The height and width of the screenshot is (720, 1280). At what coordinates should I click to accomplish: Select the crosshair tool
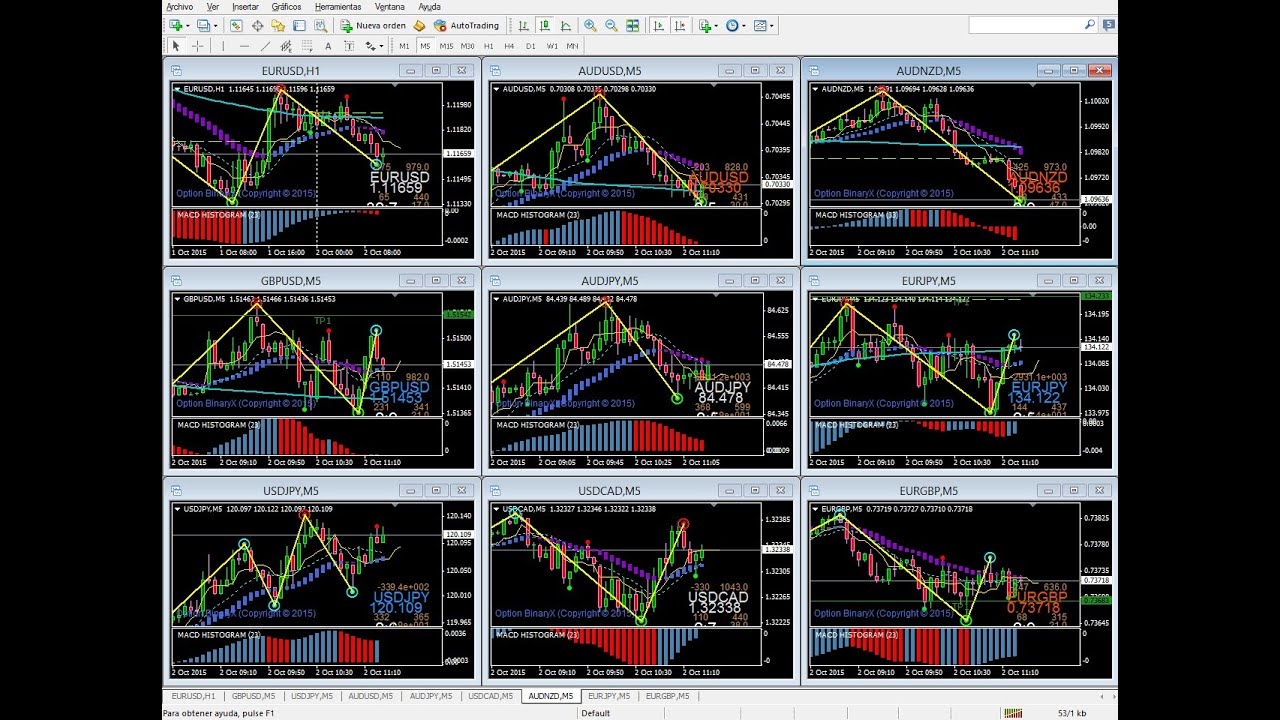[x=197, y=46]
